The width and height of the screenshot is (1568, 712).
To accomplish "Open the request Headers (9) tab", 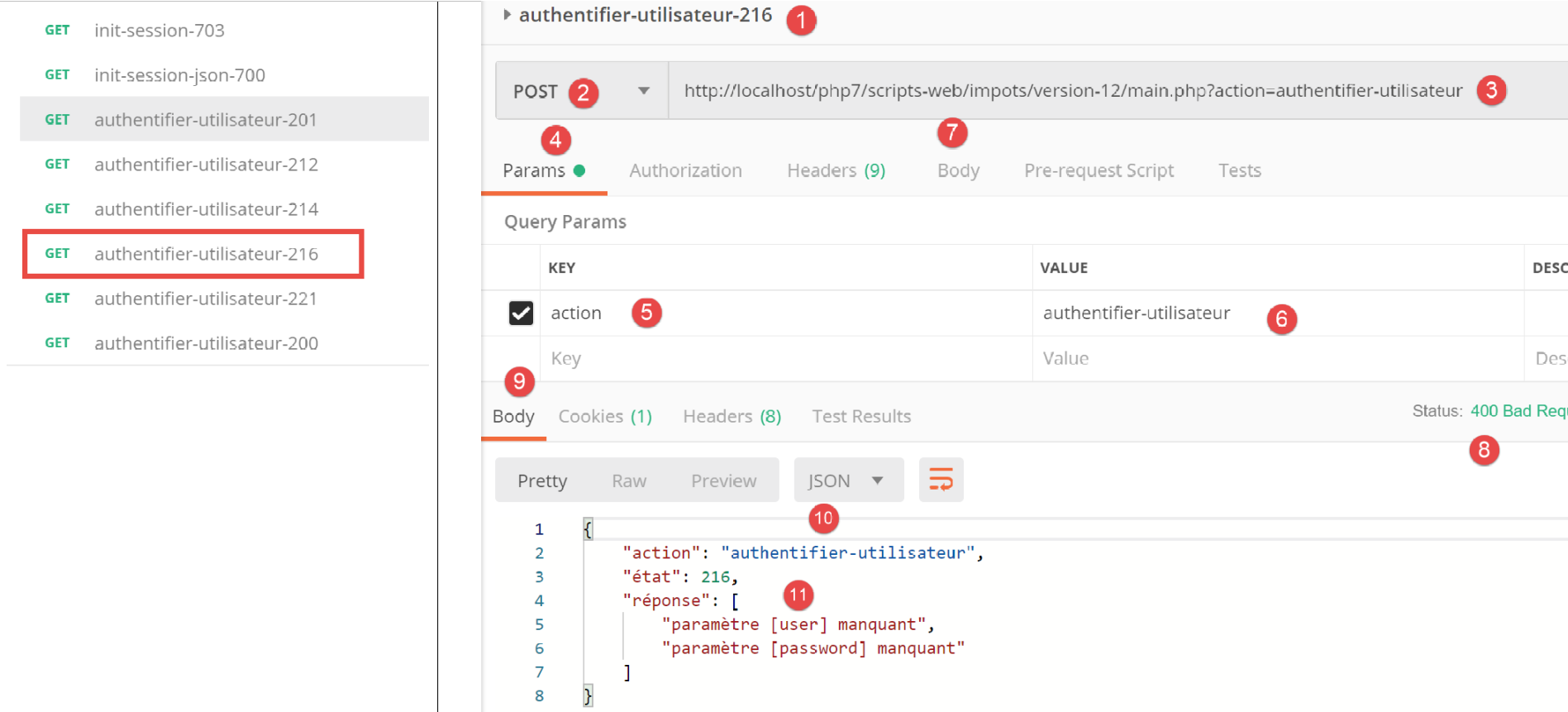I will 836,170.
